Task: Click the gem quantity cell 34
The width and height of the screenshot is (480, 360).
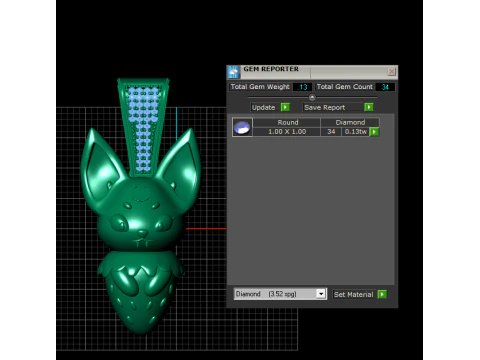Action: (331, 132)
